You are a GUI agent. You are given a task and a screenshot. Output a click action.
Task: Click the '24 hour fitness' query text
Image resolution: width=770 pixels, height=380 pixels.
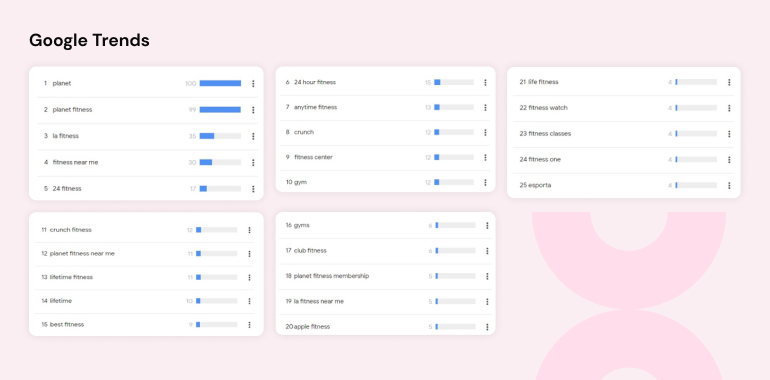click(x=315, y=82)
